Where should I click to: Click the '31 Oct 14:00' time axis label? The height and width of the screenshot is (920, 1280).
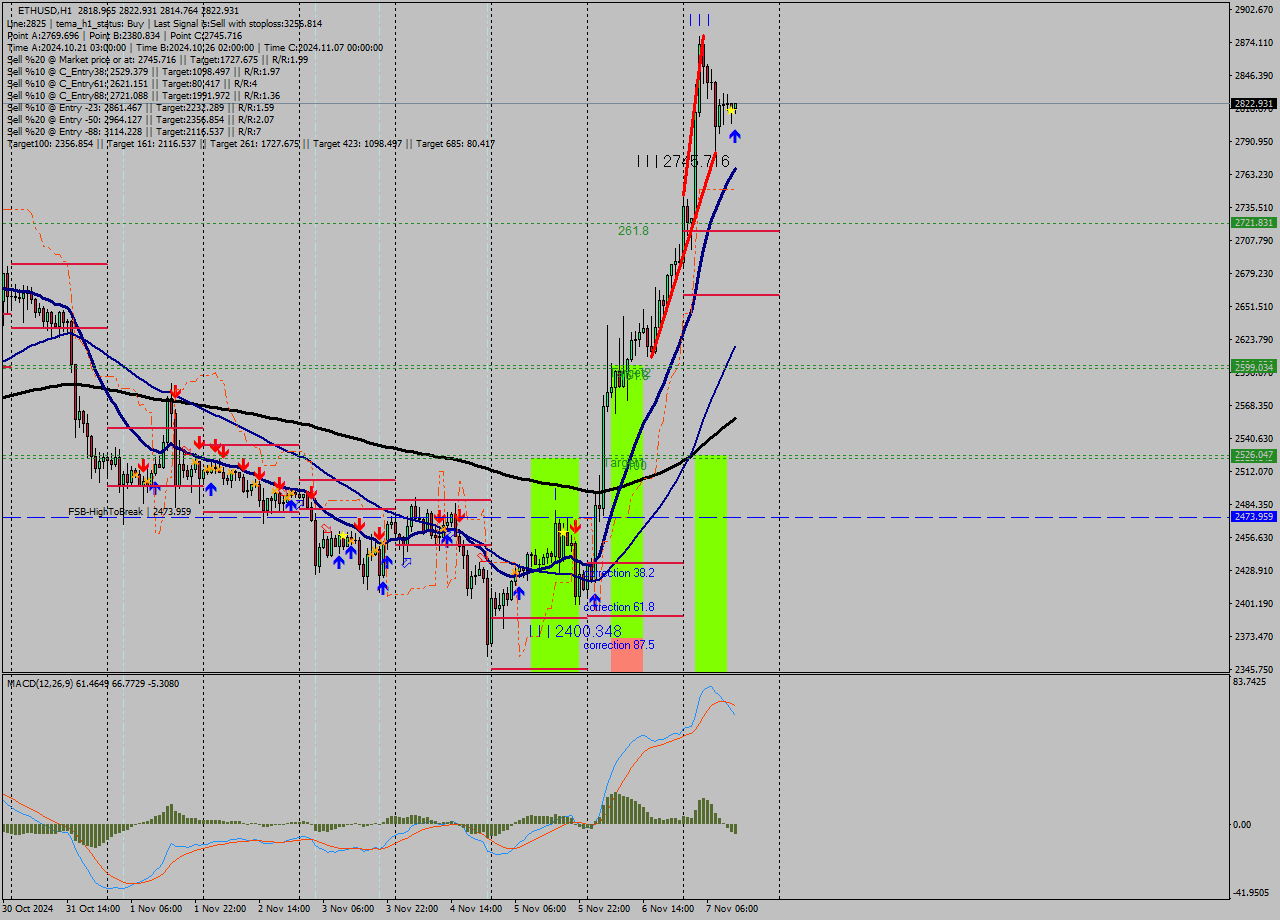92,909
